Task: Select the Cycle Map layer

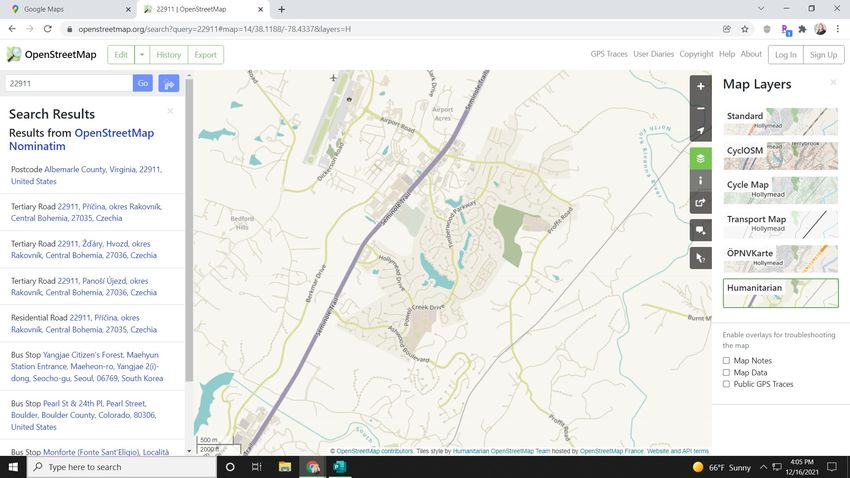Action: 781,190
